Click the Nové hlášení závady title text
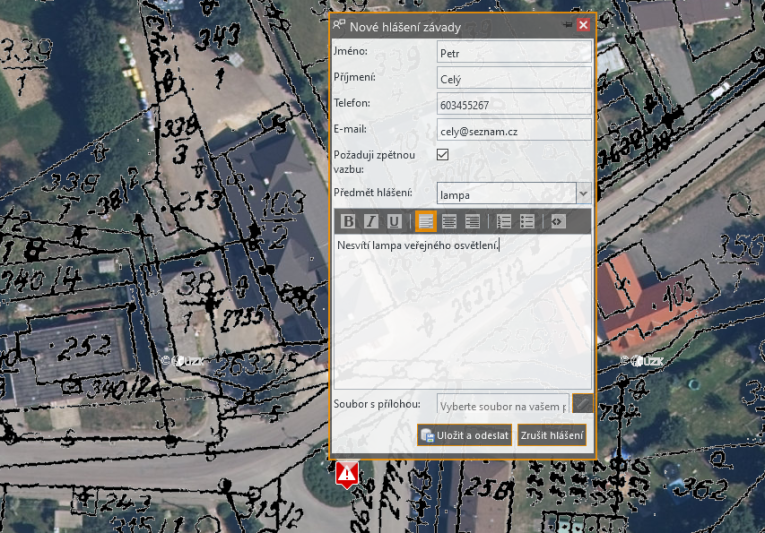765x533 pixels. (405, 27)
